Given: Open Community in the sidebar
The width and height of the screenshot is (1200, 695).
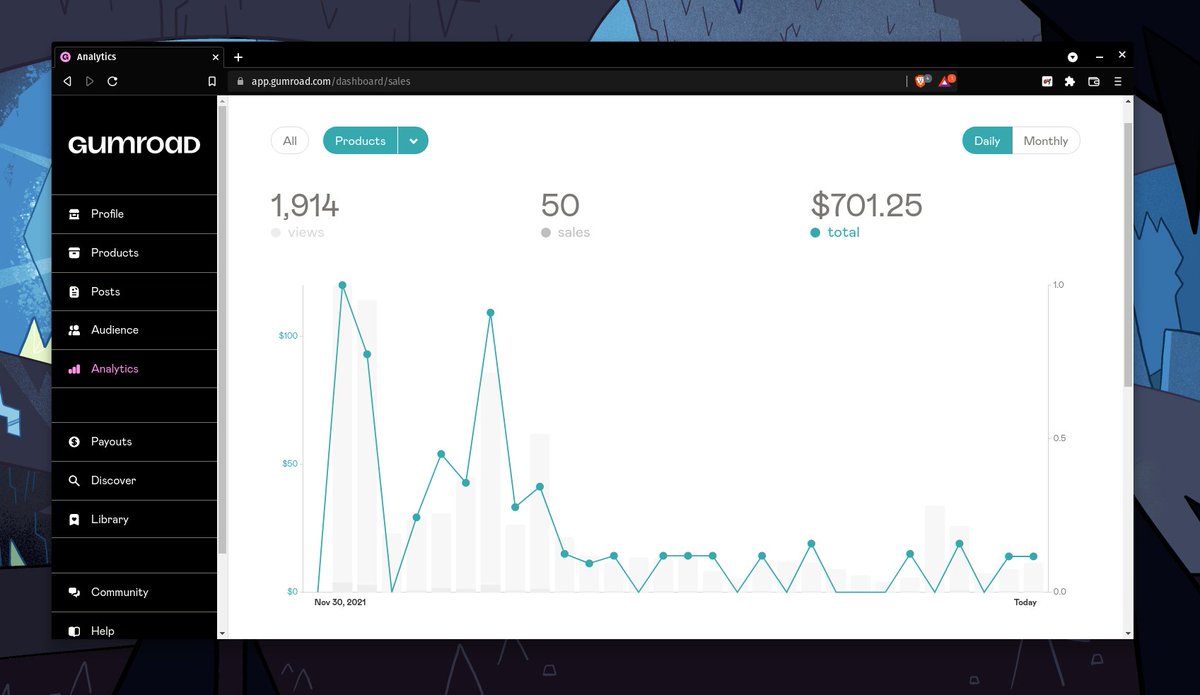Looking at the screenshot, I should [134, 592].
